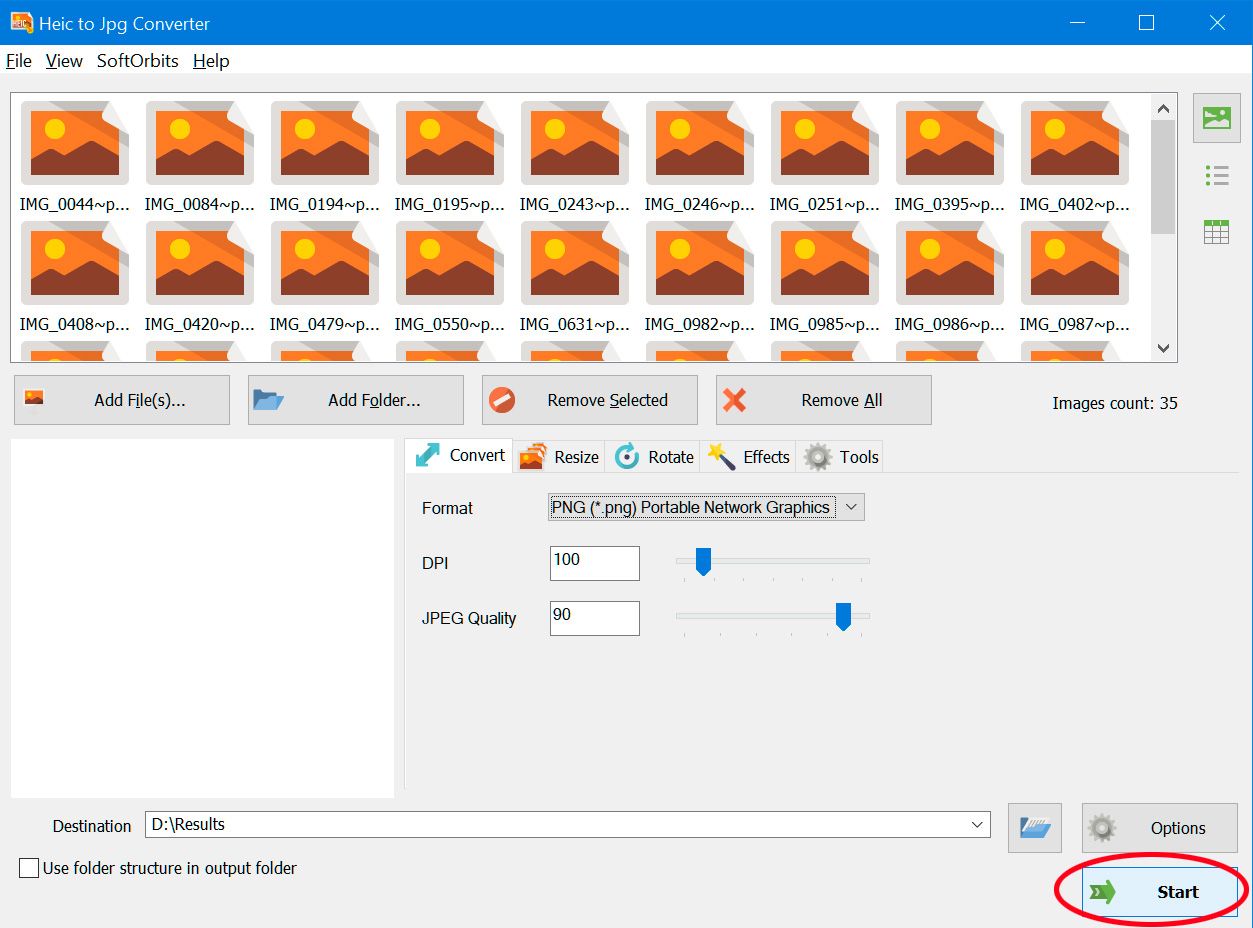Click the browse destination folder icon
The image size is (1253, 928).
pyautogui.click(x=1034, y=828)
